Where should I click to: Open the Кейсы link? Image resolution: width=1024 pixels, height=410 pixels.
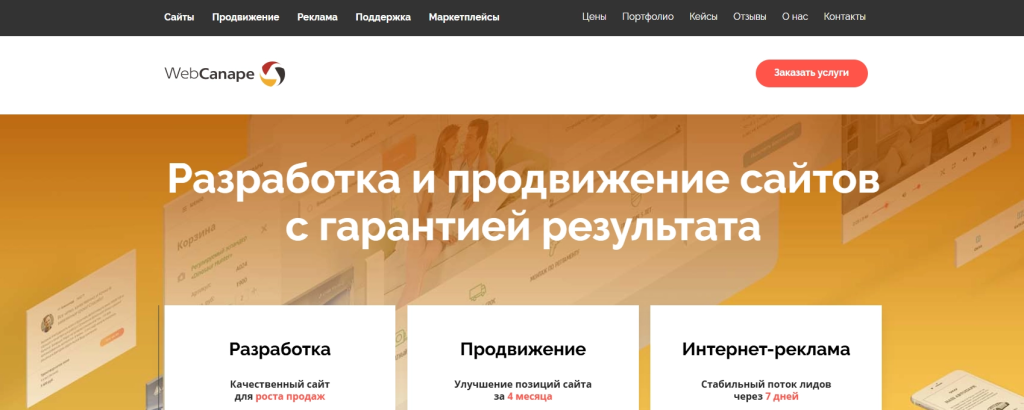(703, 17)
